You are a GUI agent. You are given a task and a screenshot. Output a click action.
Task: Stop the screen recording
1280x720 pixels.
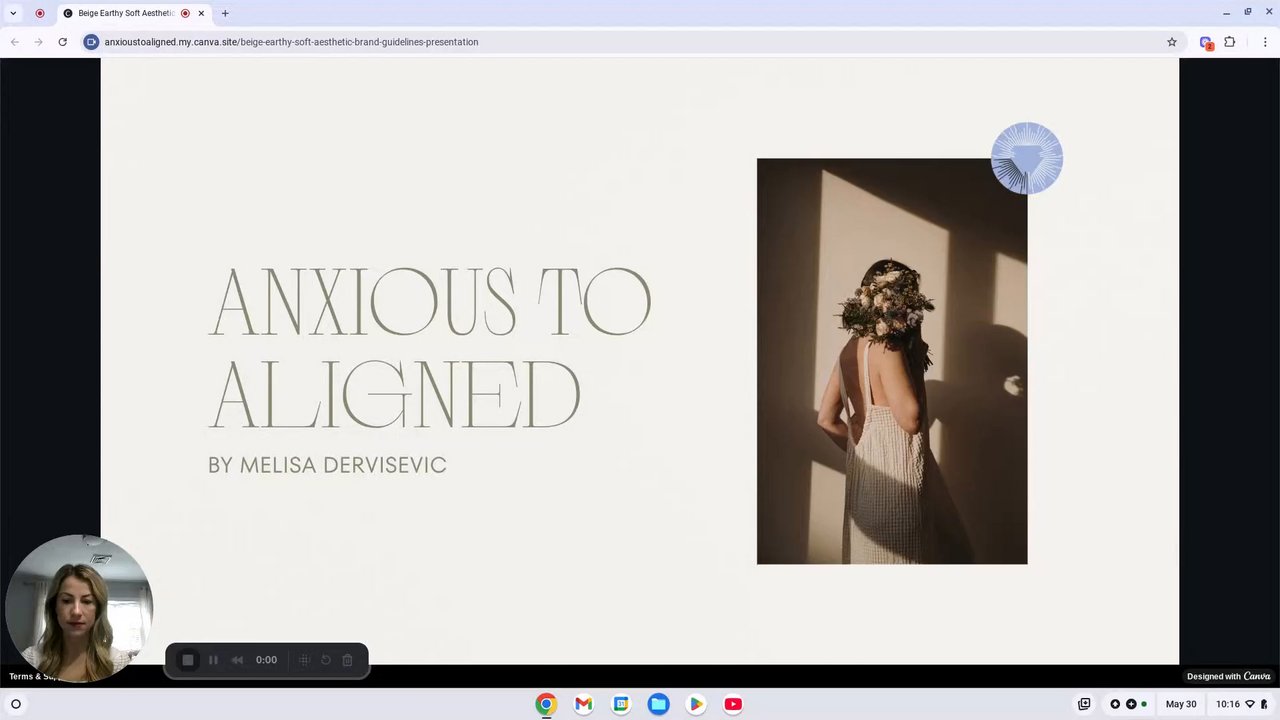(x=187, y=660)
